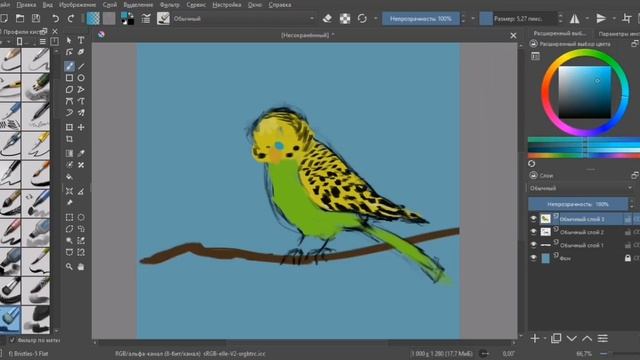Select the Calligraphy tool
Viewport: 640px width, 360px height.
[81, 52]
